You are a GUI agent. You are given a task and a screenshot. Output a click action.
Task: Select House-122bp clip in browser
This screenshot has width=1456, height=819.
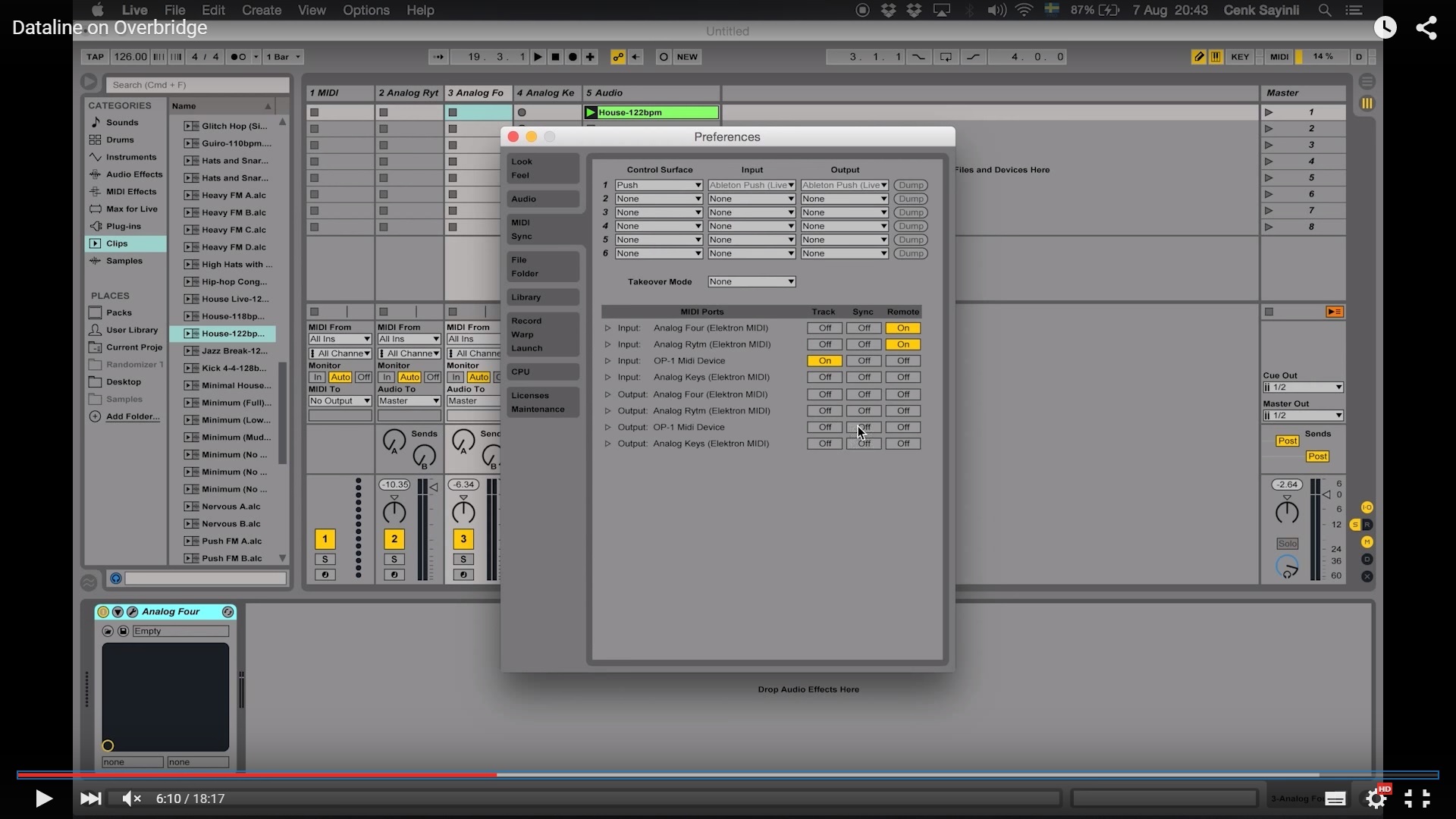tap(232, 334)
